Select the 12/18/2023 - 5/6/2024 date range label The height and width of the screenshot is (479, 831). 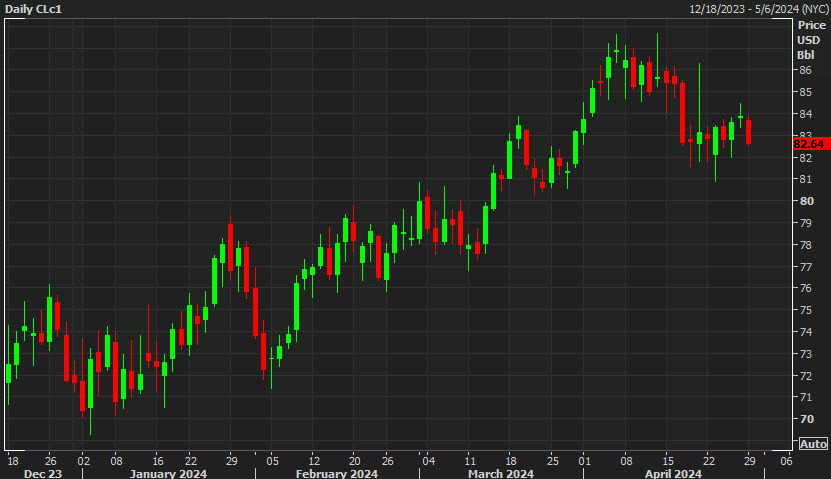(x=757, y=9)
